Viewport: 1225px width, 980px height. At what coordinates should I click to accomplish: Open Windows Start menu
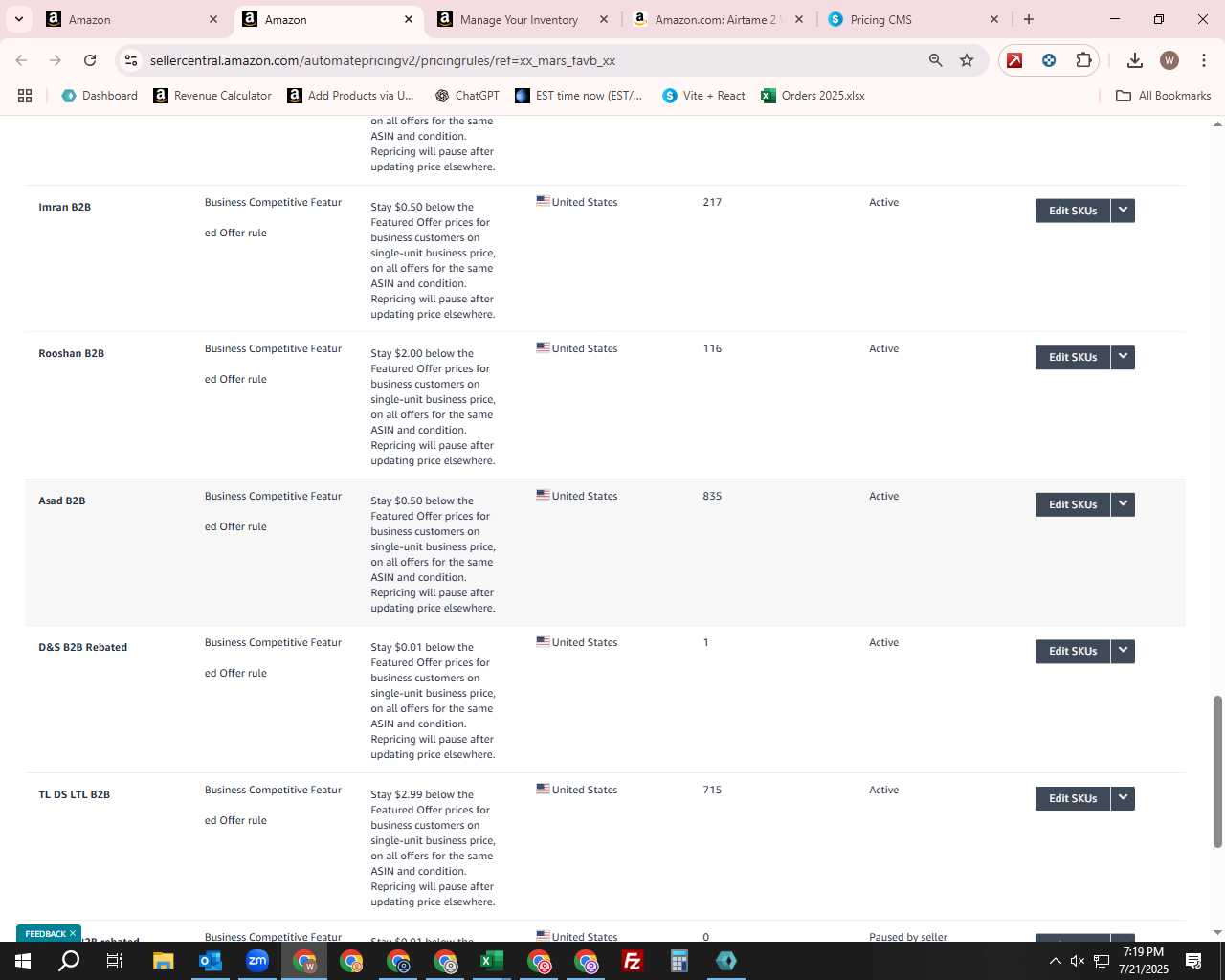point(22,961)
